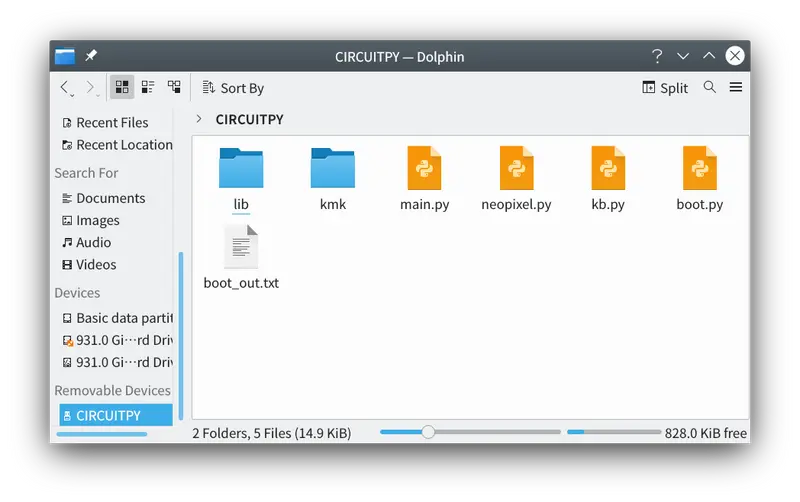This screenshot has width=800, height=502.
Task: Click the sidebar vertical scrollbar
Action: coord(181,338)
